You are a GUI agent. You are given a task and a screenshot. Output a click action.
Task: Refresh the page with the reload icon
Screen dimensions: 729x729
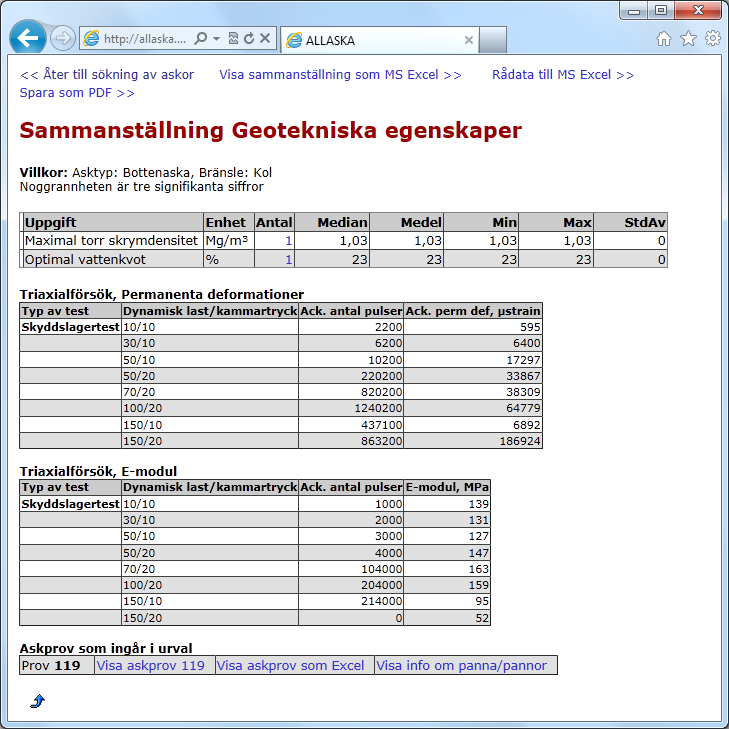[x=249, y=38]
